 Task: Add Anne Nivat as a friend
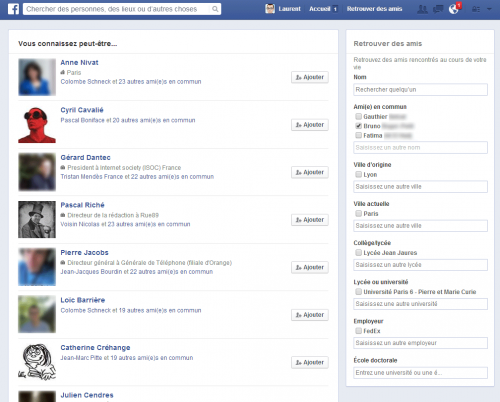[x=310, y=77]
